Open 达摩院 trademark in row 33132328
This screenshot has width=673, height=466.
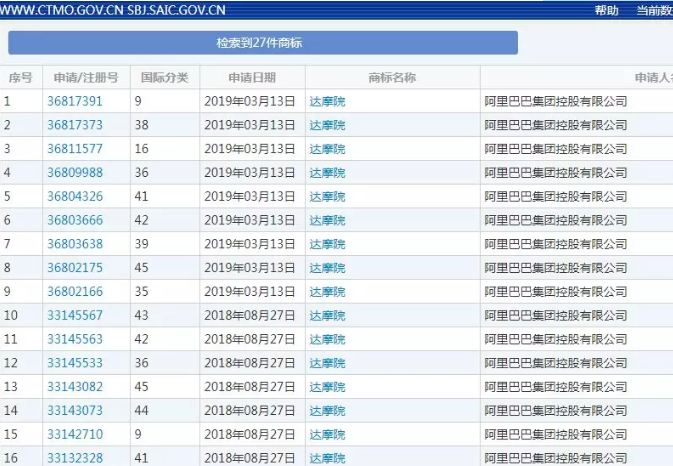327,458
